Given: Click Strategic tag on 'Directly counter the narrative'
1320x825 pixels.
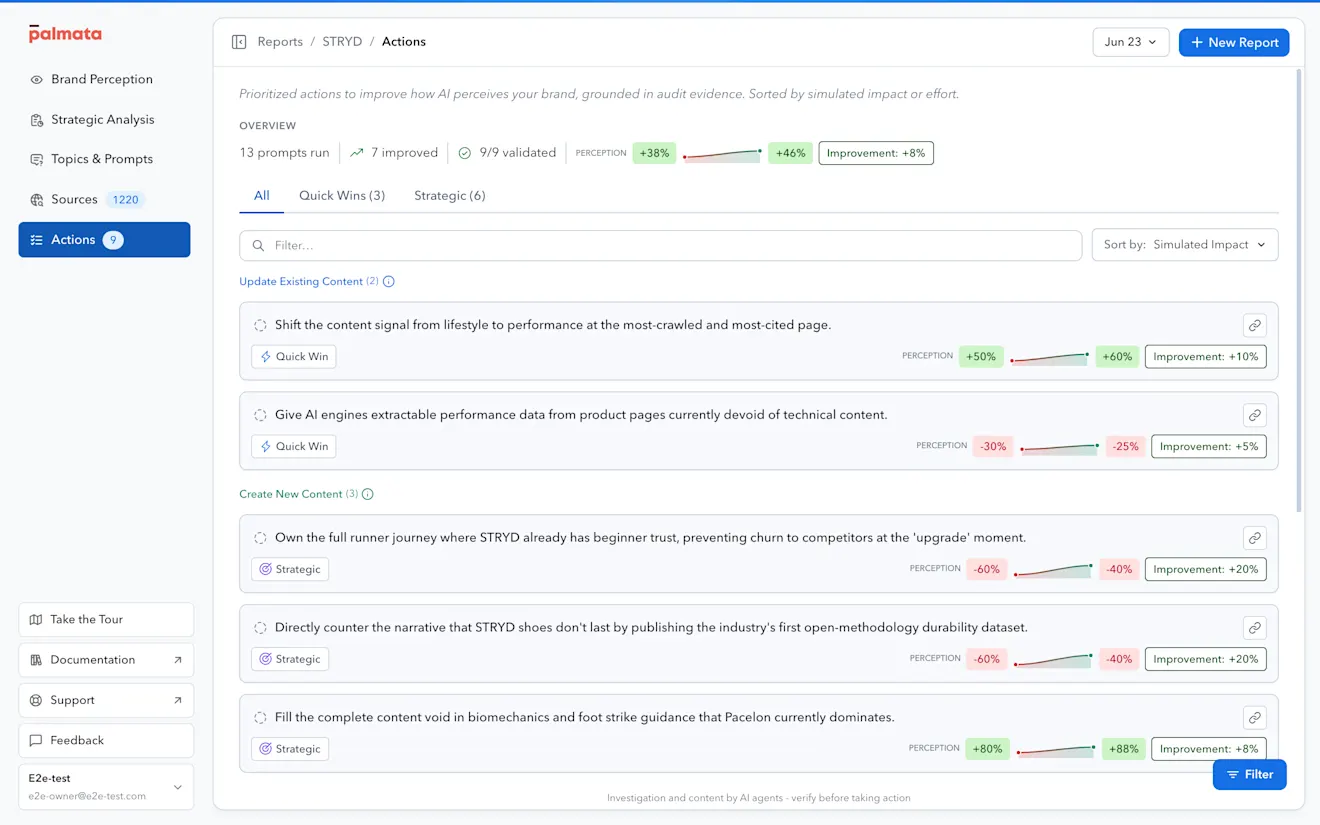Looking at the screenshot, I should [290, 659].
